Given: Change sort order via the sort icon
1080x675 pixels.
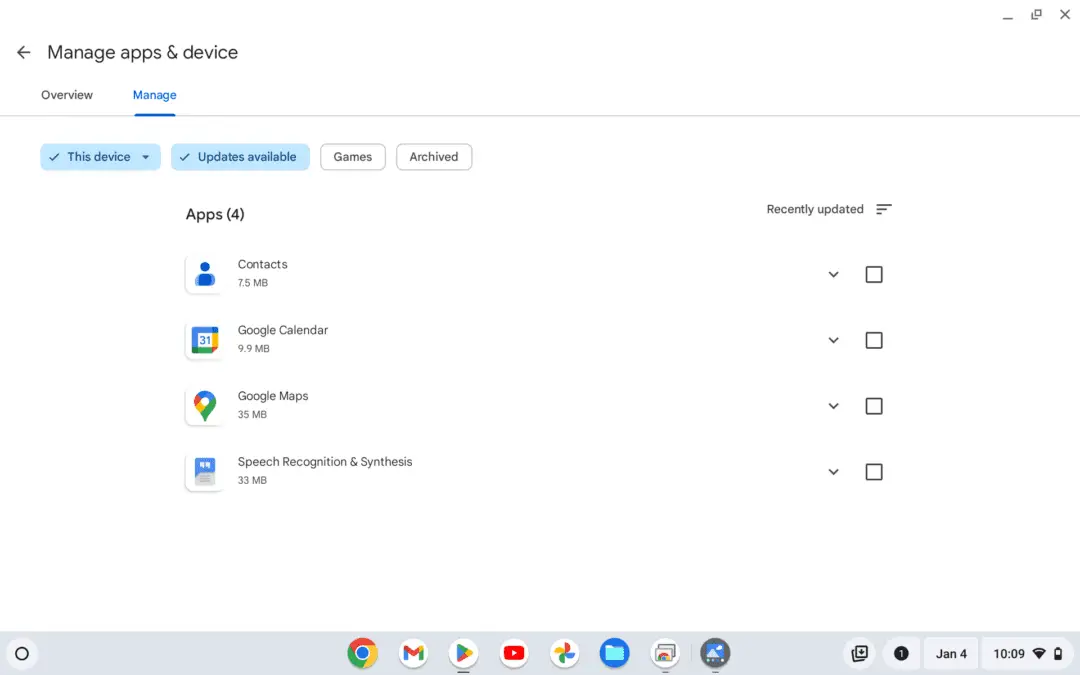Looking at the screenshot, I should point(883,209).
